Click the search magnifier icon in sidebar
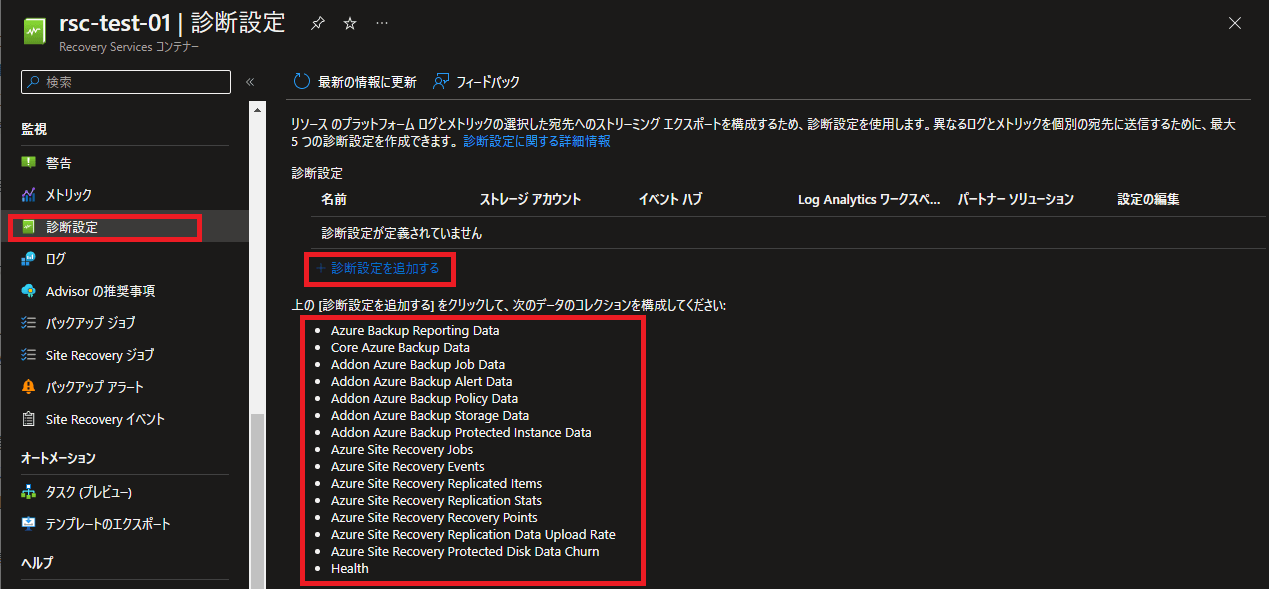This screenshot has height=589, width=1269. [34, 82]
